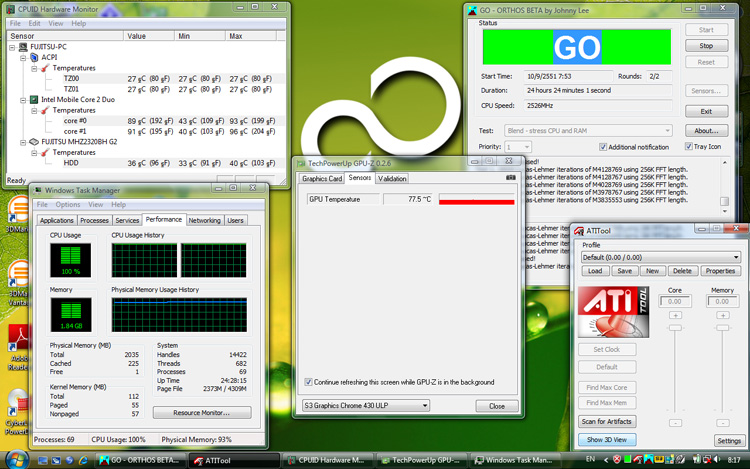The height and width of the screenshot is (469, 750).
Task: Click the CPUID Hardware Monitor title bar icon
Action: (11, 9)
